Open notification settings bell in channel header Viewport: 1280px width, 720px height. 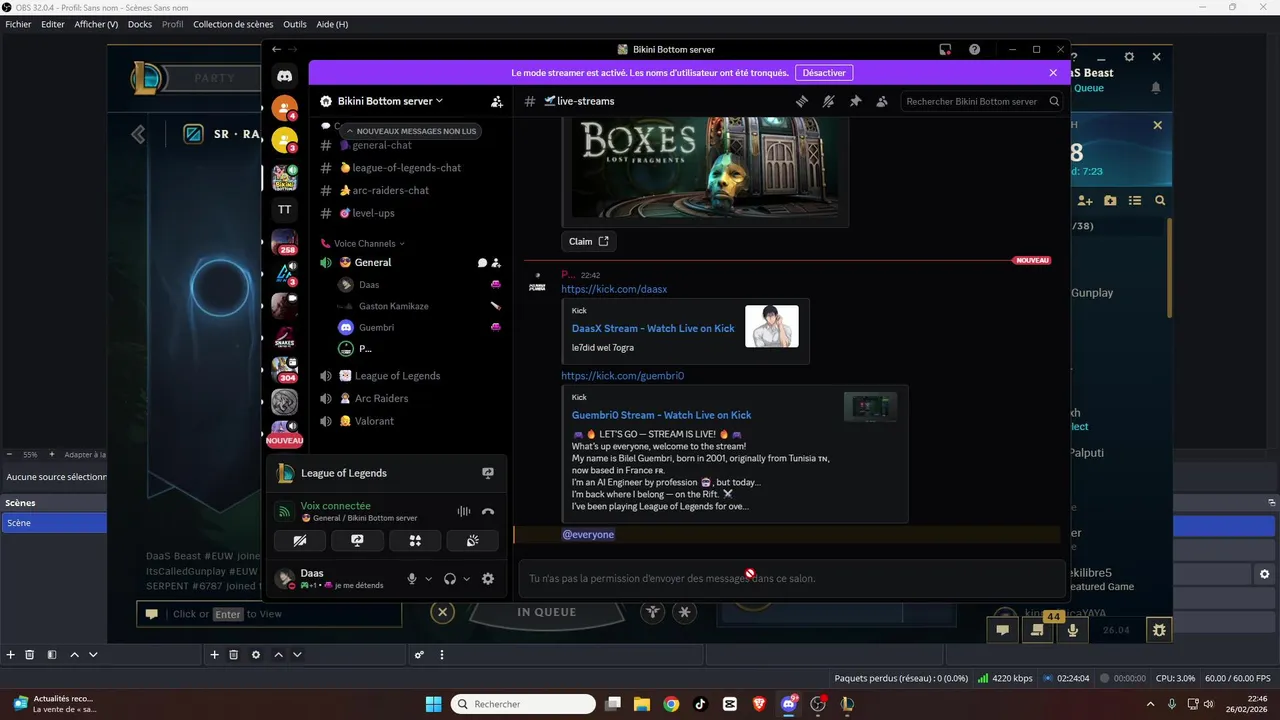[828, 101]
